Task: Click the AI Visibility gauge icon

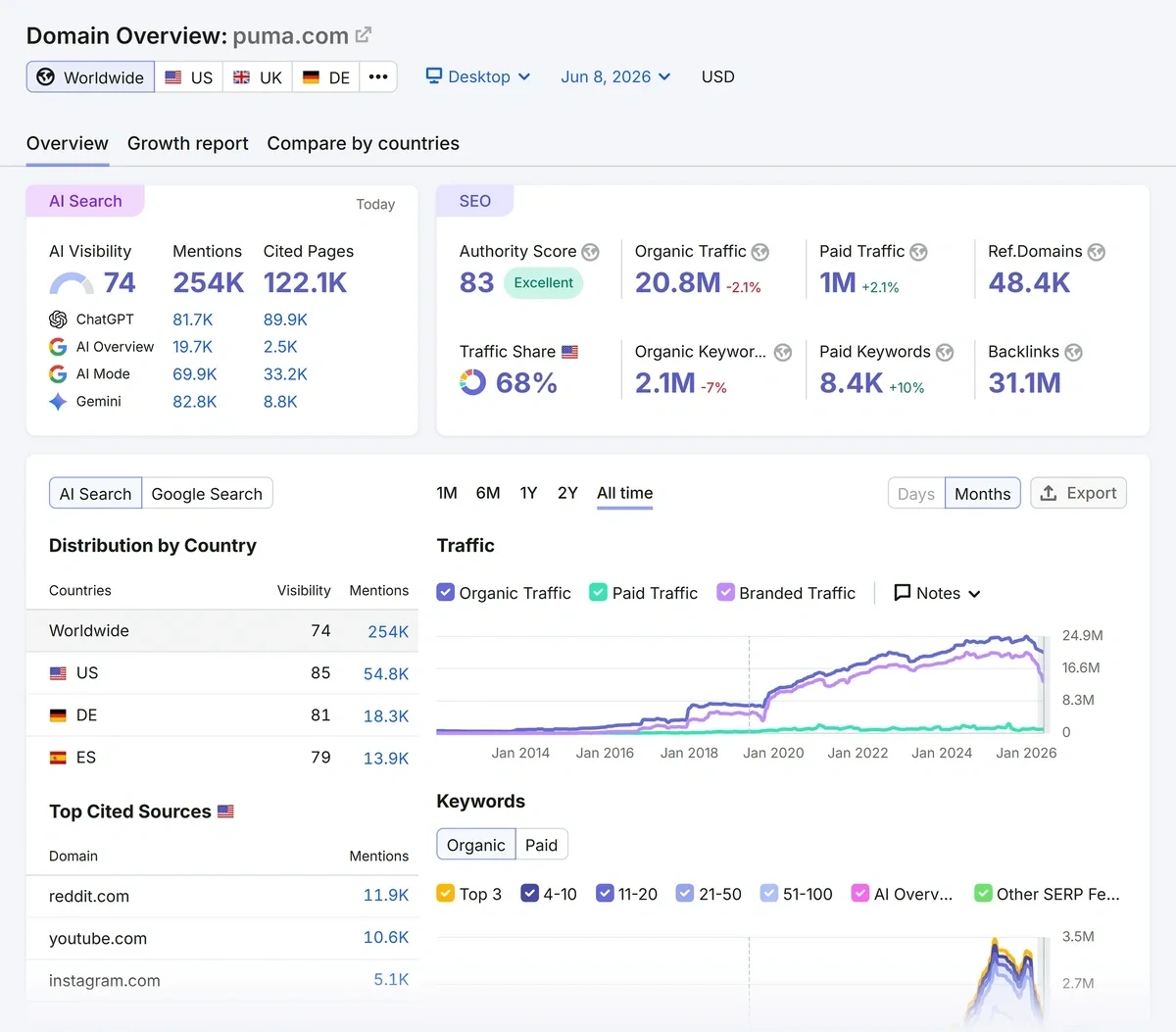Action: 72,283
